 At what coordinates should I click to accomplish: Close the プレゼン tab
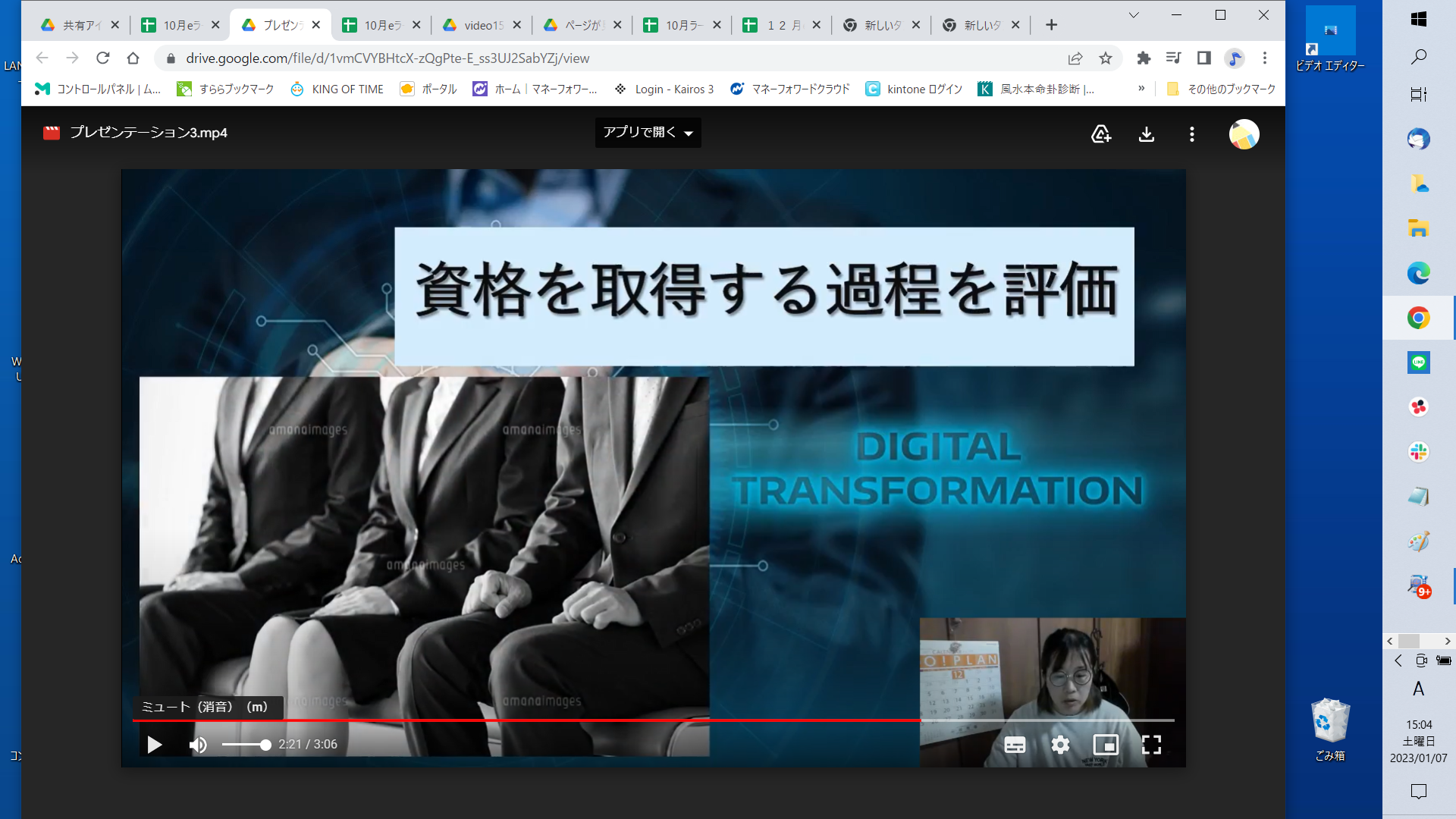(316, 25)
